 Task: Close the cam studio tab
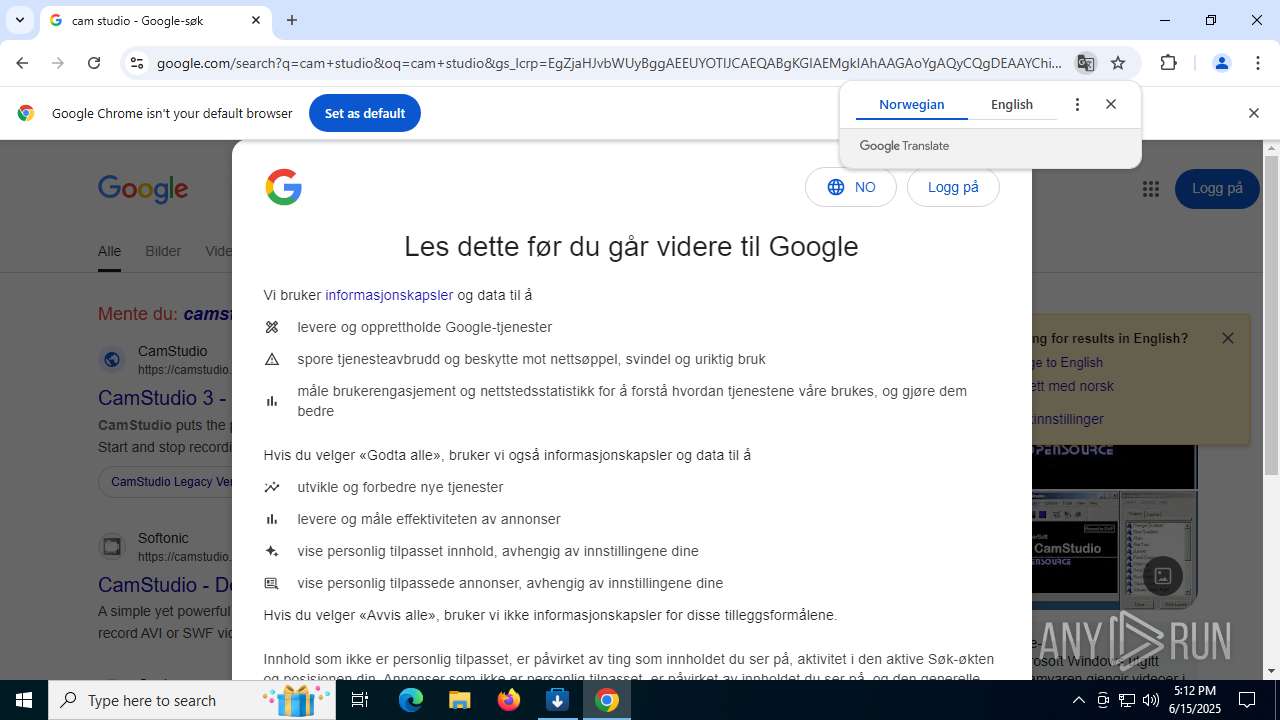click(x=256, y=20)
